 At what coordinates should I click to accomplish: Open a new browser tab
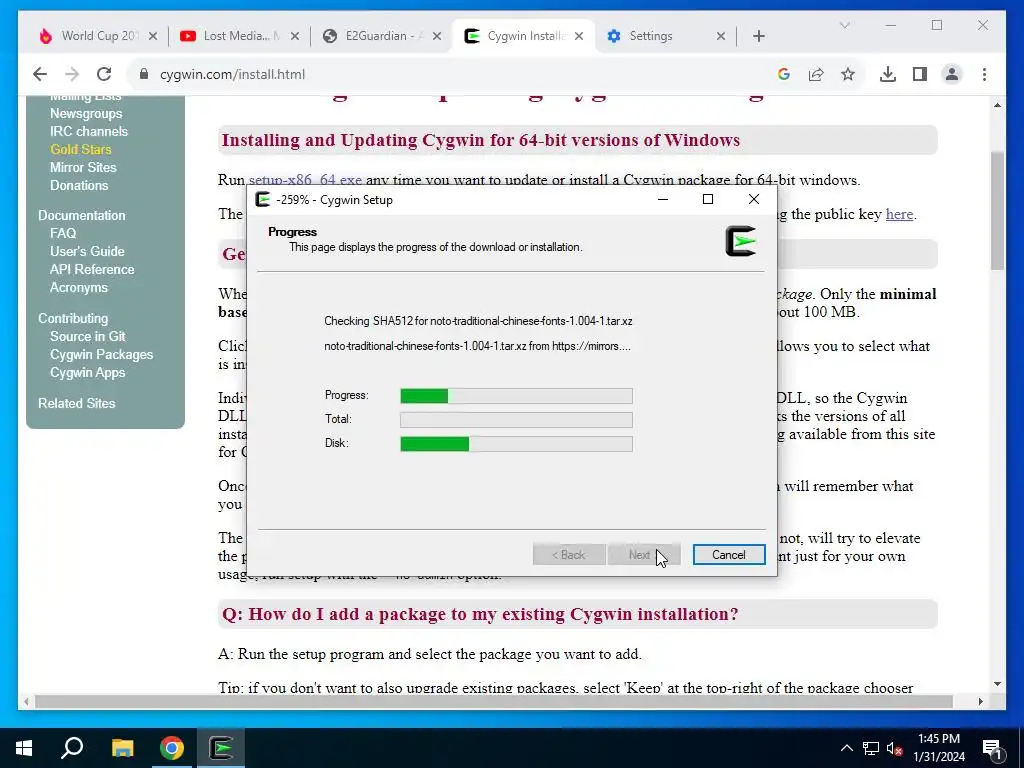pos(758,37)
